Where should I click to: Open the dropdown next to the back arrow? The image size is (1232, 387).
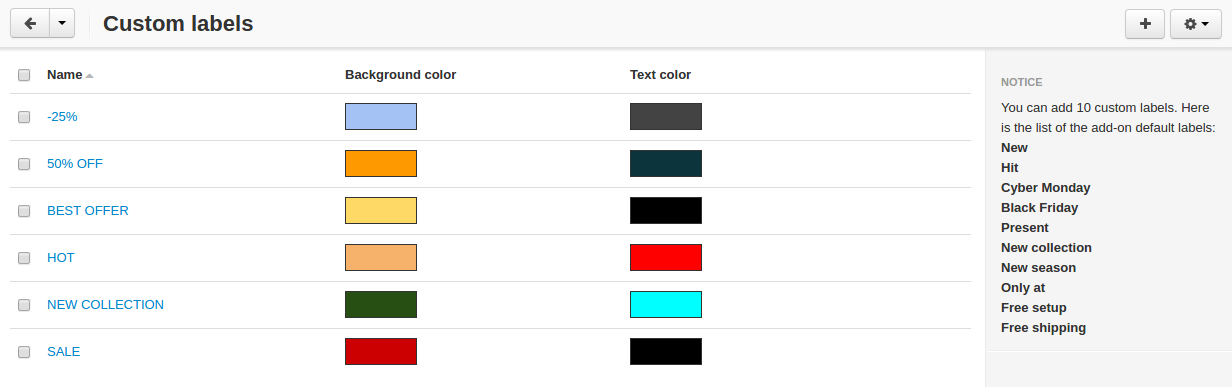(x=62, y=24)
